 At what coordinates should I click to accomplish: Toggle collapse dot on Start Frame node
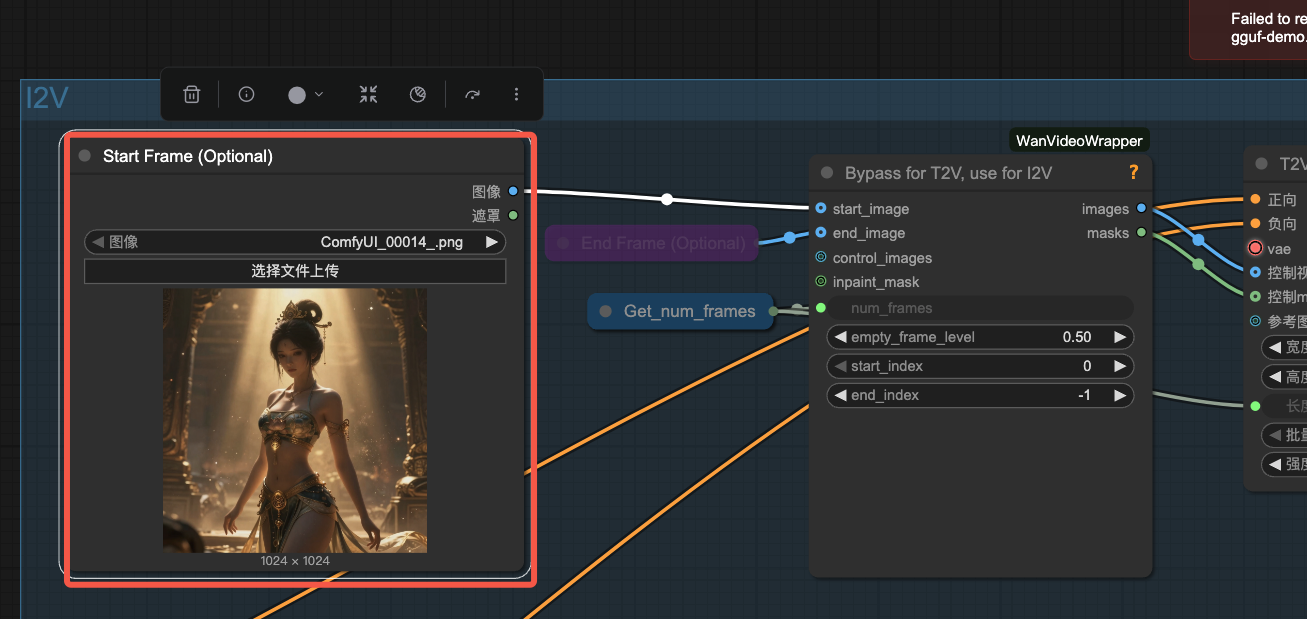click(x=85, y=156)
